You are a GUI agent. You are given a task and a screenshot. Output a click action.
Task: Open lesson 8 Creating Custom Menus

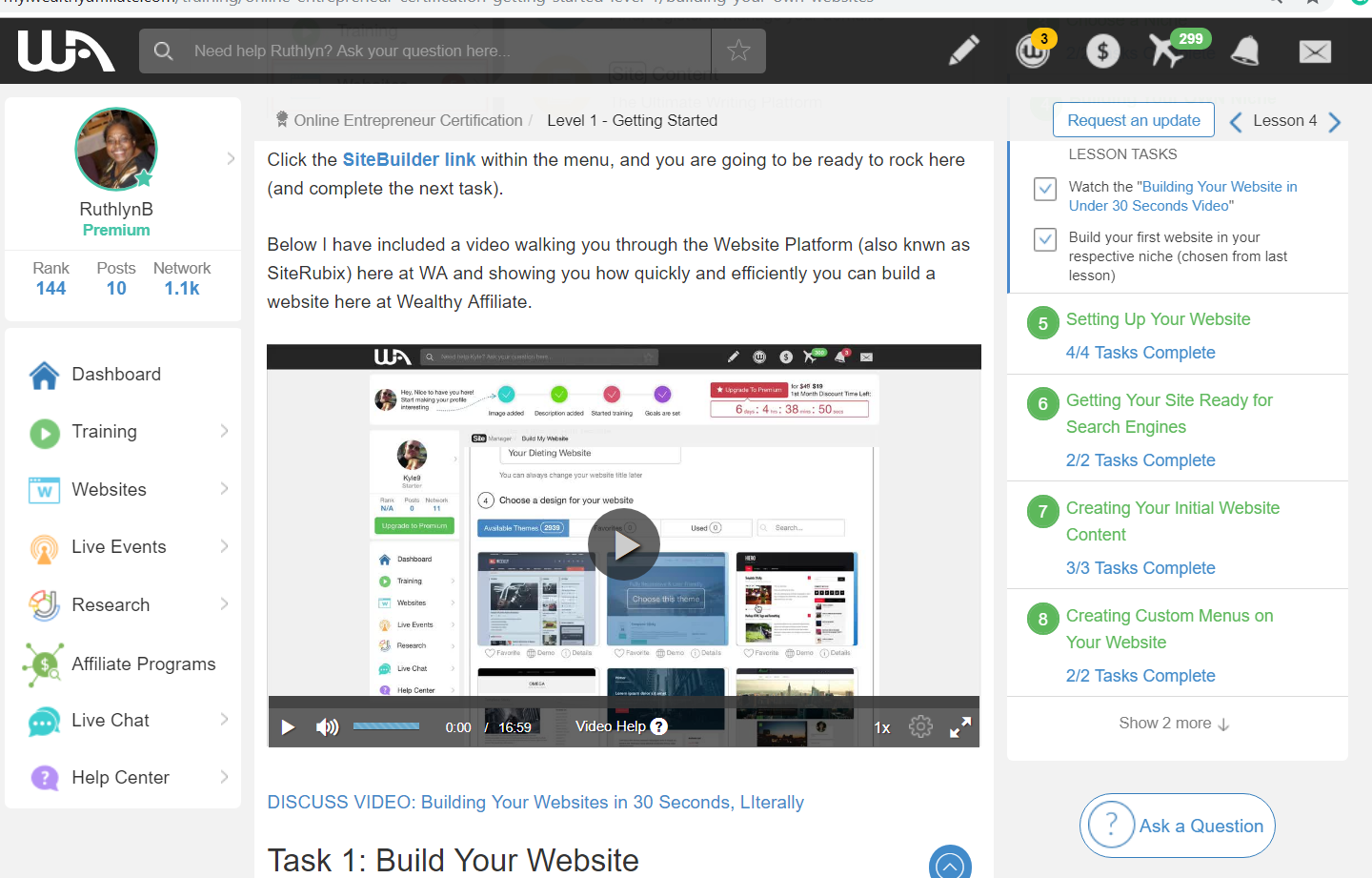[1169, 629]
